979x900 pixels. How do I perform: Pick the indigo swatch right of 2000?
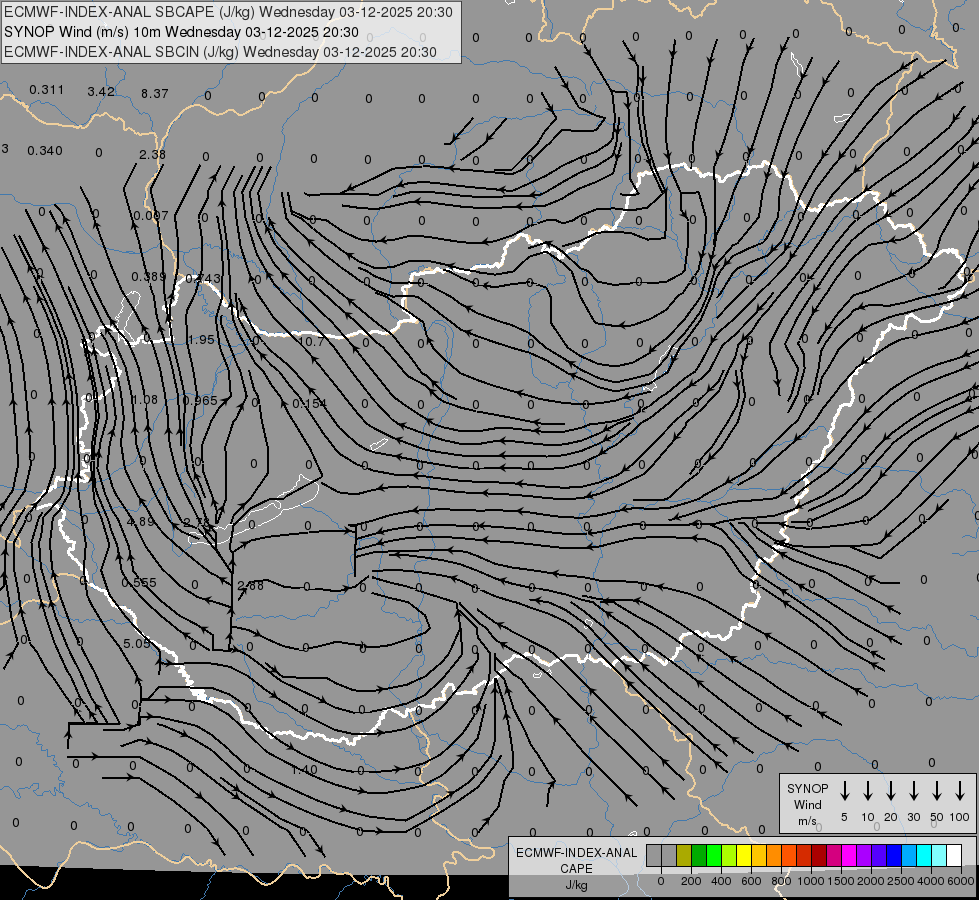(x=879, y=855)
